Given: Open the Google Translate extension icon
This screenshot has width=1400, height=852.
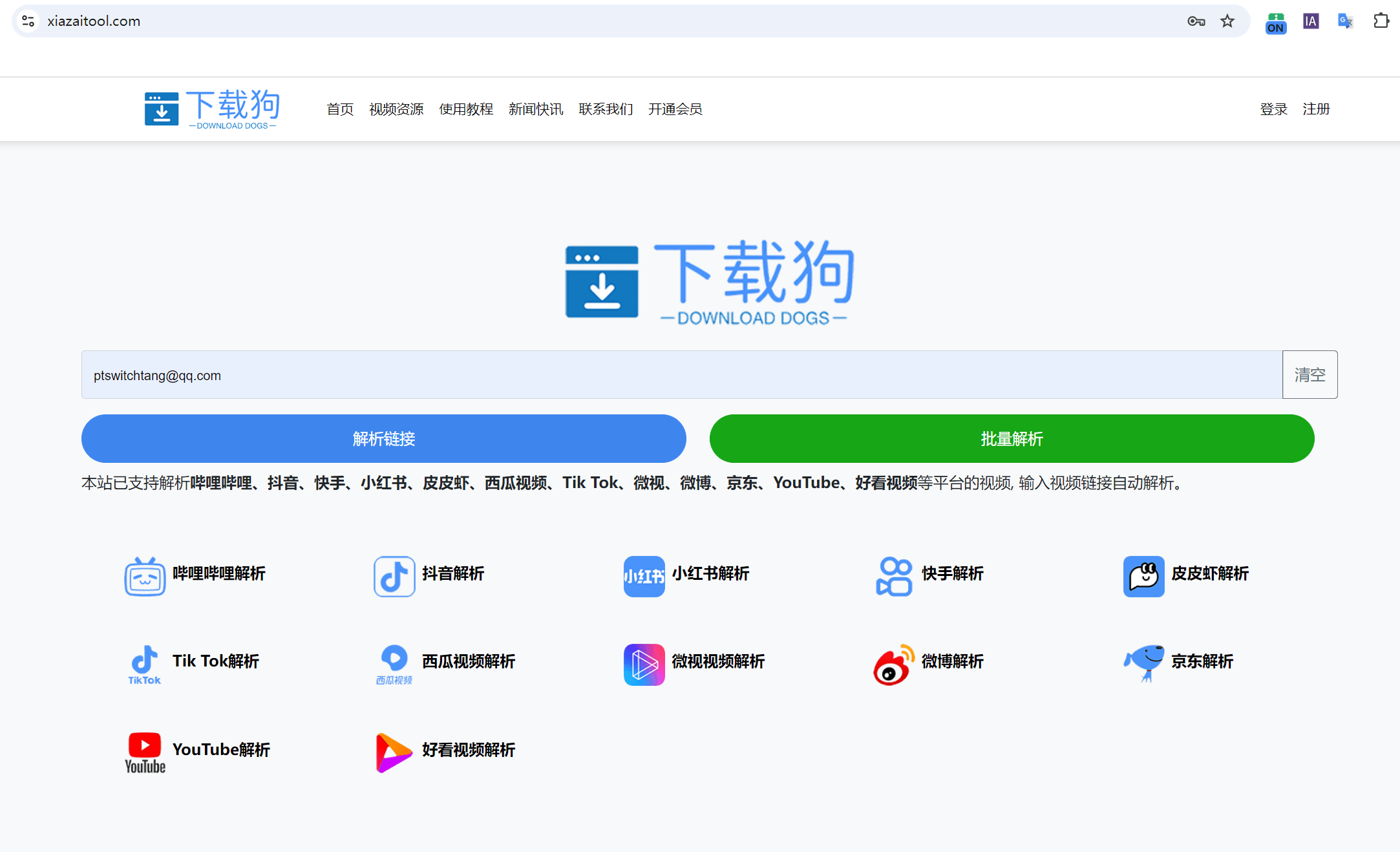Looking at the screenshot, I should (1346, 21).
